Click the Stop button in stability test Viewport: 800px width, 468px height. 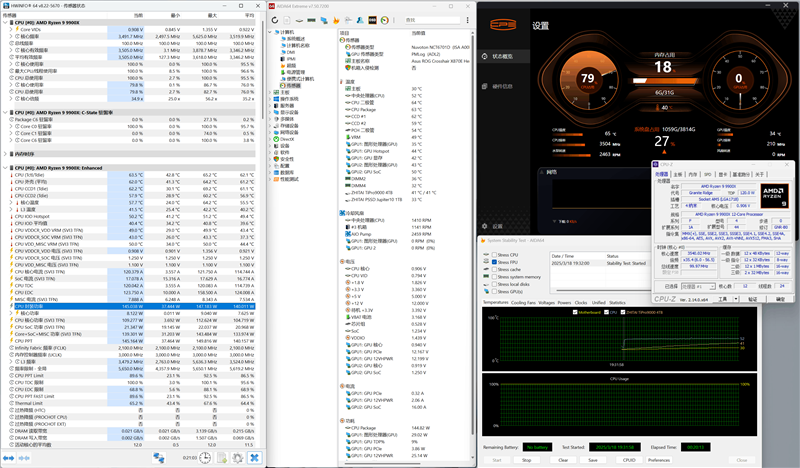click(527, 460)
